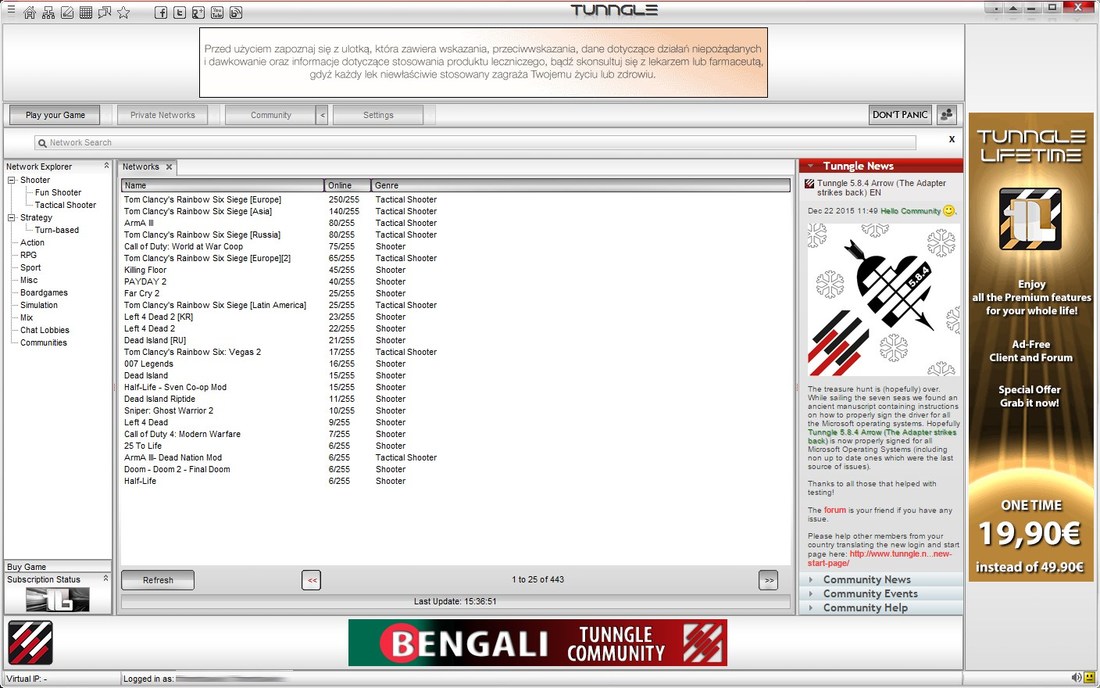The image size is (1100, 688).
Task: Expand the Community Events section
Action: tap(880, 593)
